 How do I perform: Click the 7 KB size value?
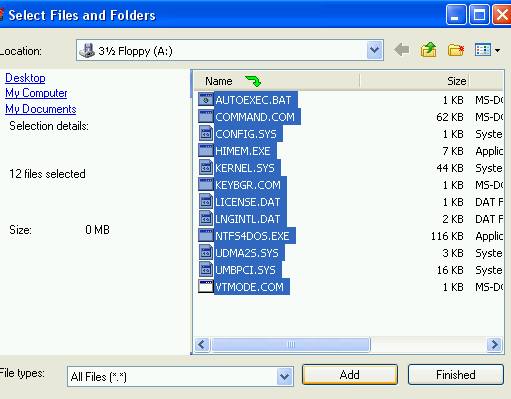tap(453, 151)
